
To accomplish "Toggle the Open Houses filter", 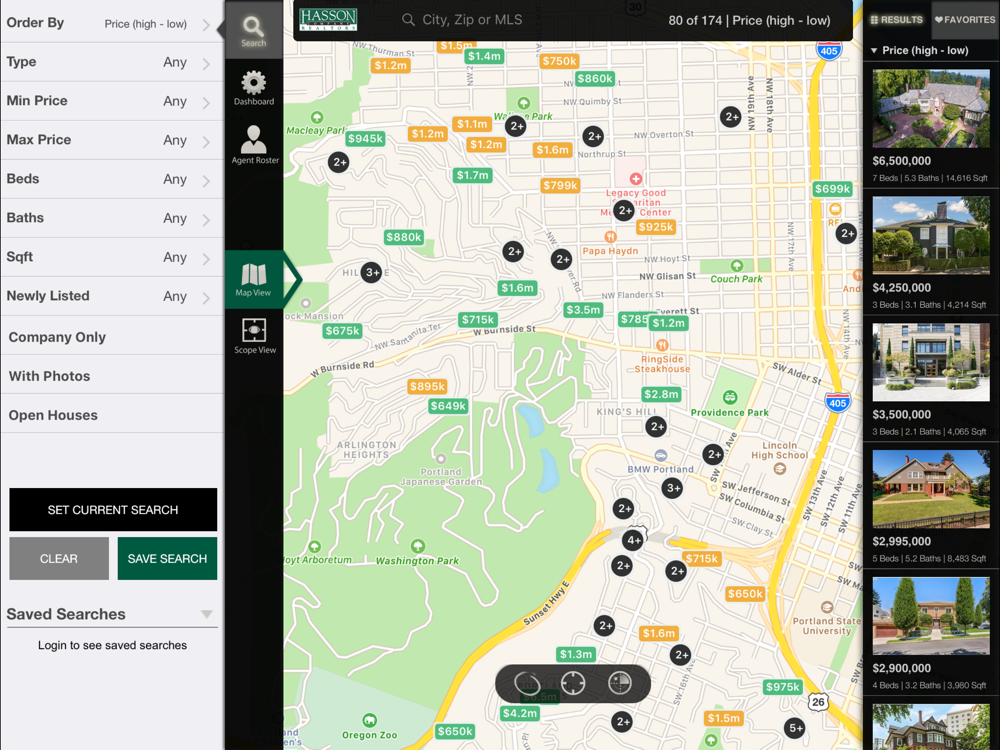I will (112, 415).
